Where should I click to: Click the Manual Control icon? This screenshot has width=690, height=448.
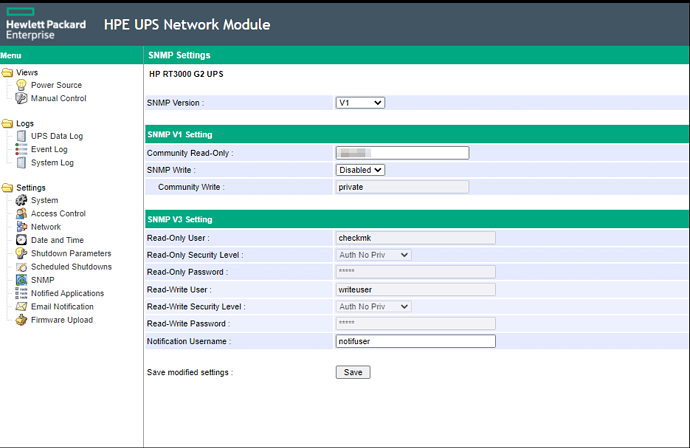pos(21,98)
